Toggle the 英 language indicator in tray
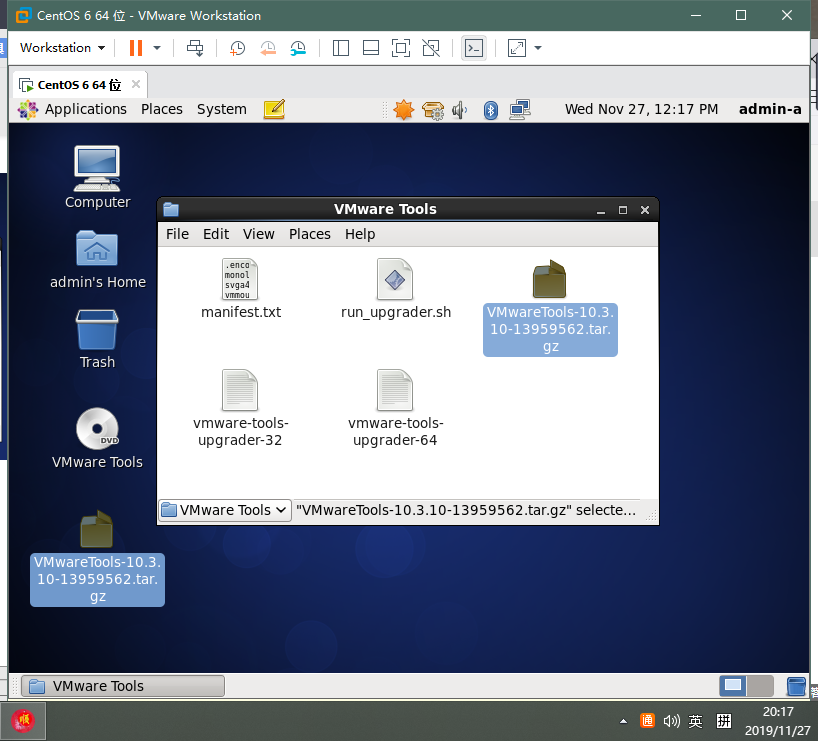Viewport: 818px width, 741px height. click(695, 721)
